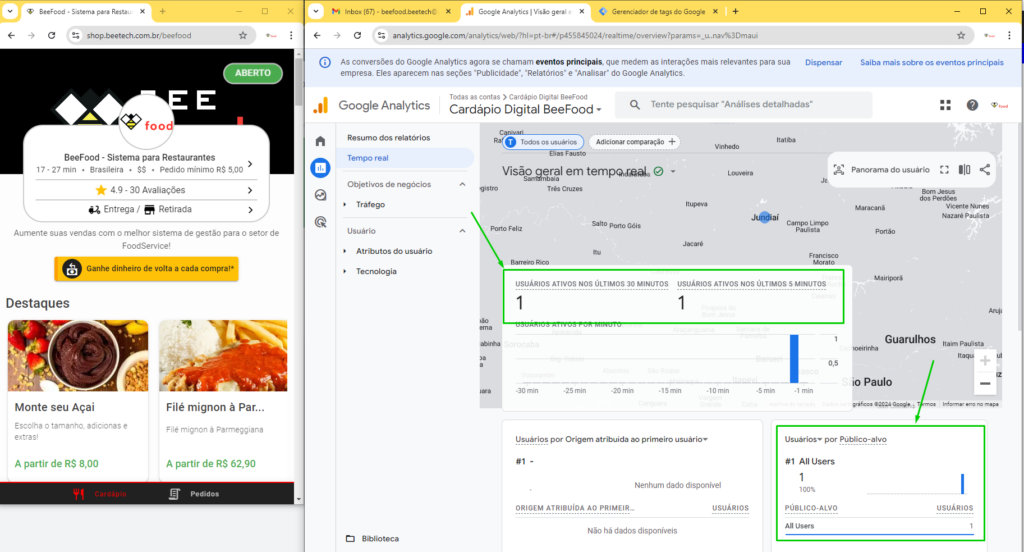The width and height of the screenshot is (1024, 552).
Task: Click the Google apps grid icon
Action: pos(945,105)
